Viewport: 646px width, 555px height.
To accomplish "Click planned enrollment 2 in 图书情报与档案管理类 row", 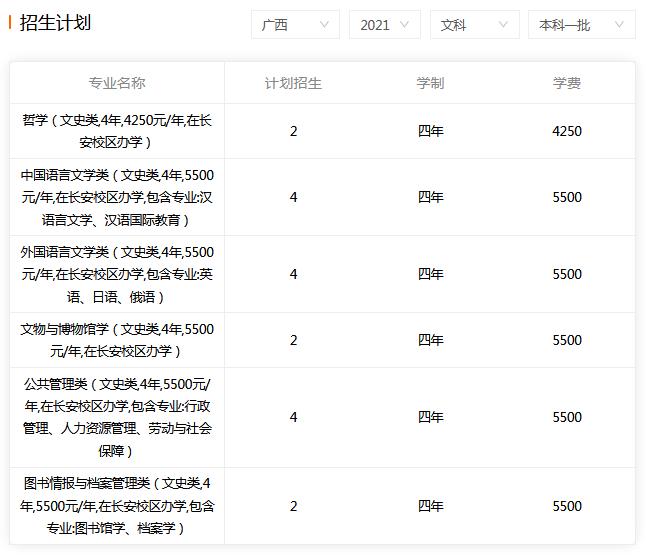I will [x=293, y=506].
